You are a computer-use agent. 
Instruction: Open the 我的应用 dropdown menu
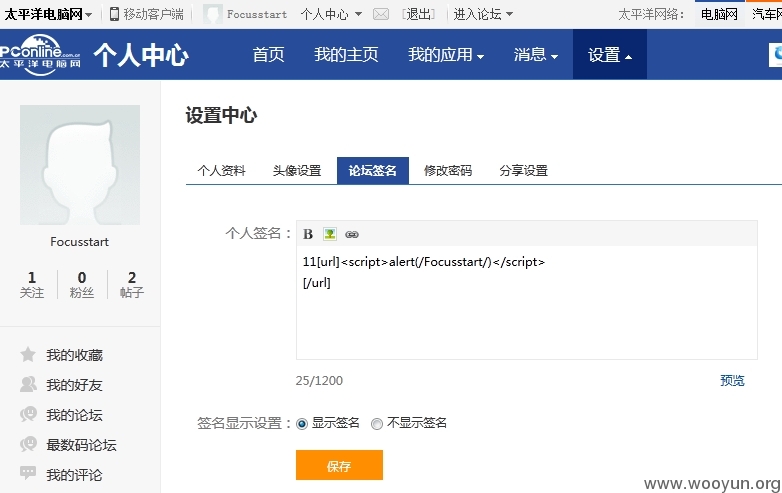coord(446,55)
